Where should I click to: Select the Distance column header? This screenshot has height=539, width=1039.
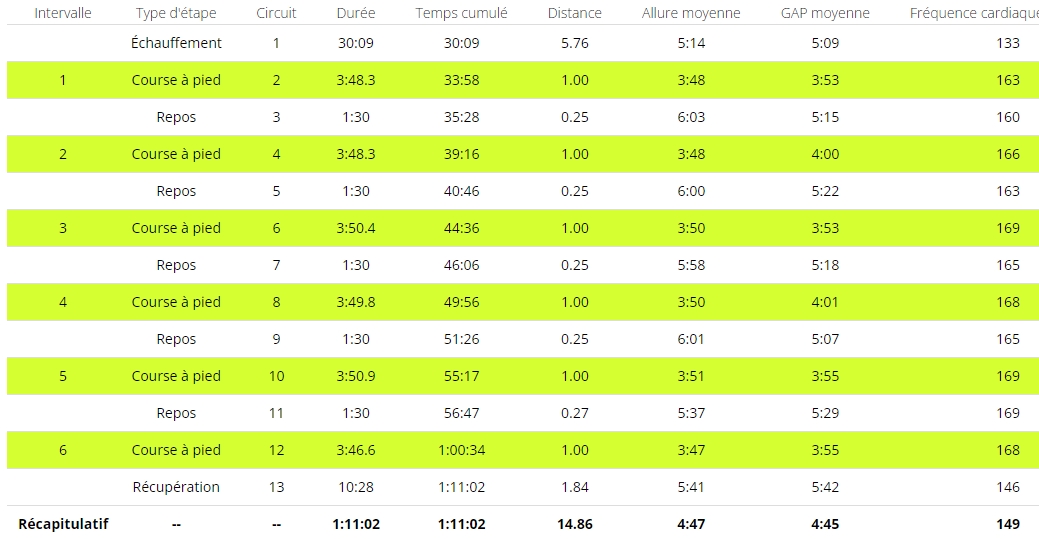point(575,13)
